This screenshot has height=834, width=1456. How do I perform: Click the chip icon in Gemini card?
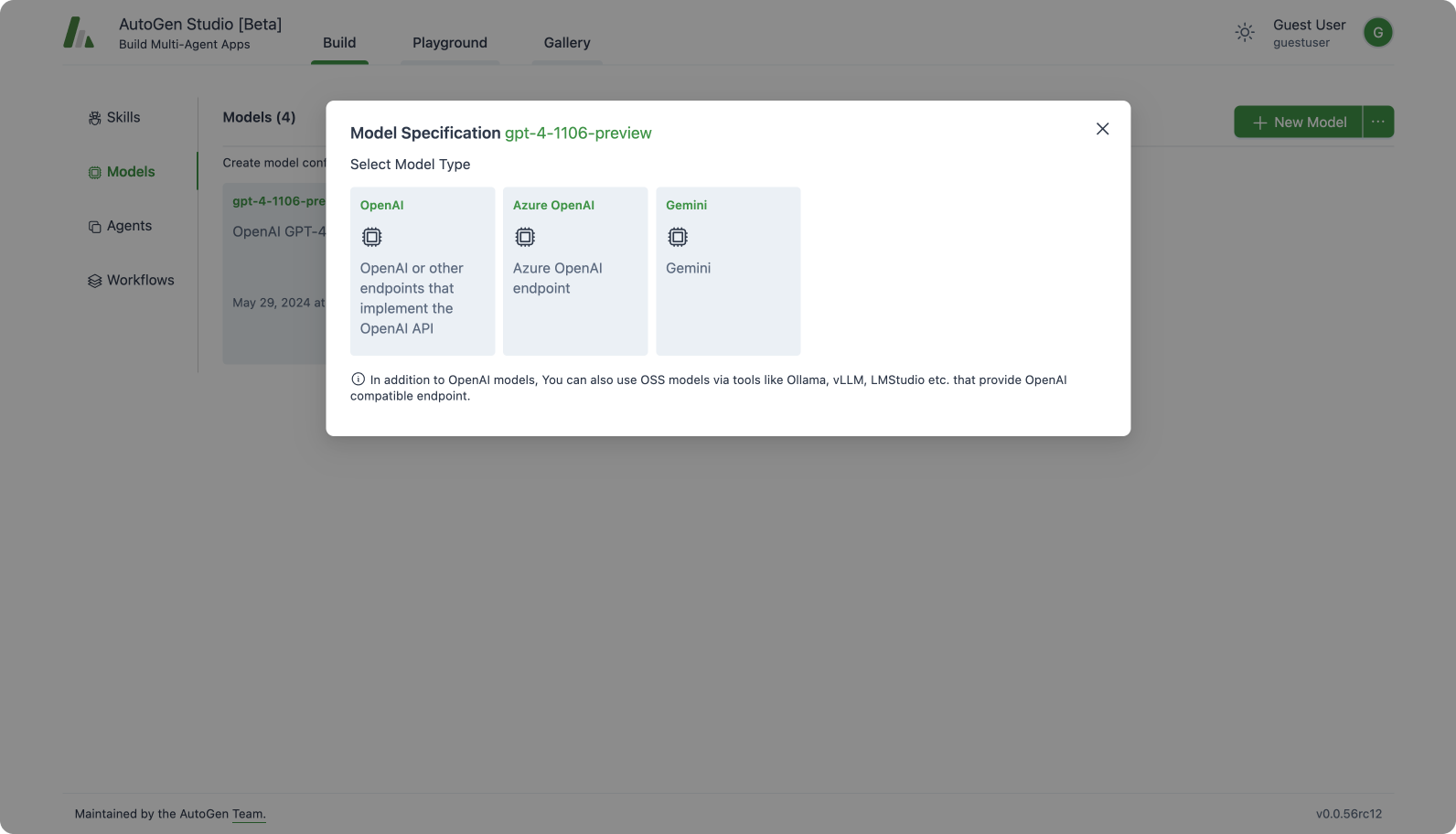tap(678, 237)
